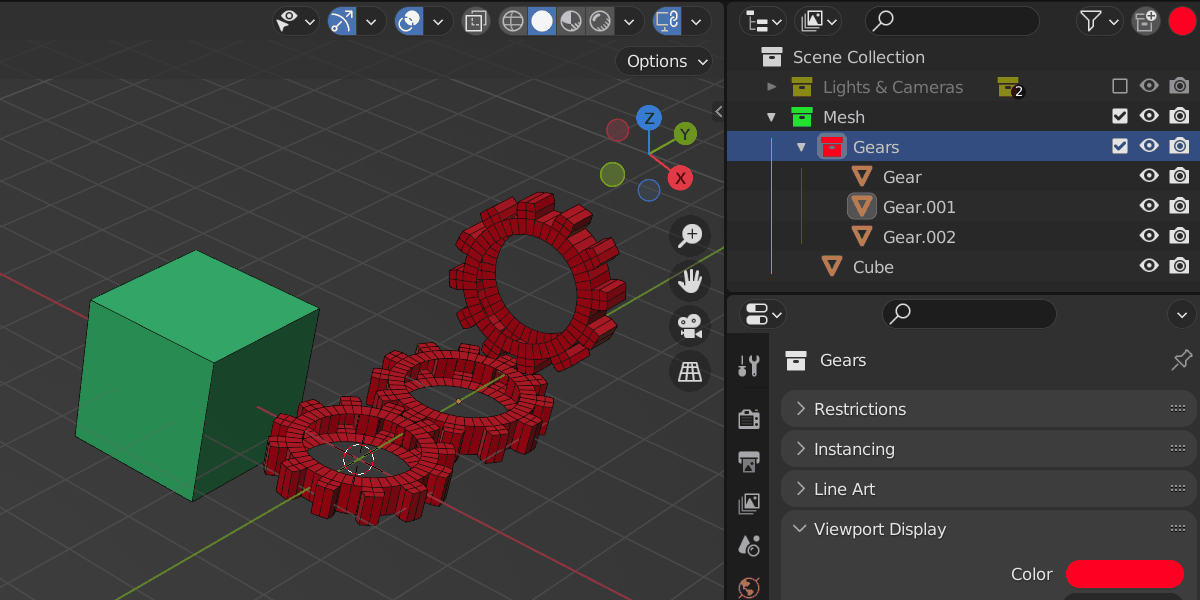Click the green Mesh collection icon
The width and height of the screenshot is (1200, 600).
point(802,117)
